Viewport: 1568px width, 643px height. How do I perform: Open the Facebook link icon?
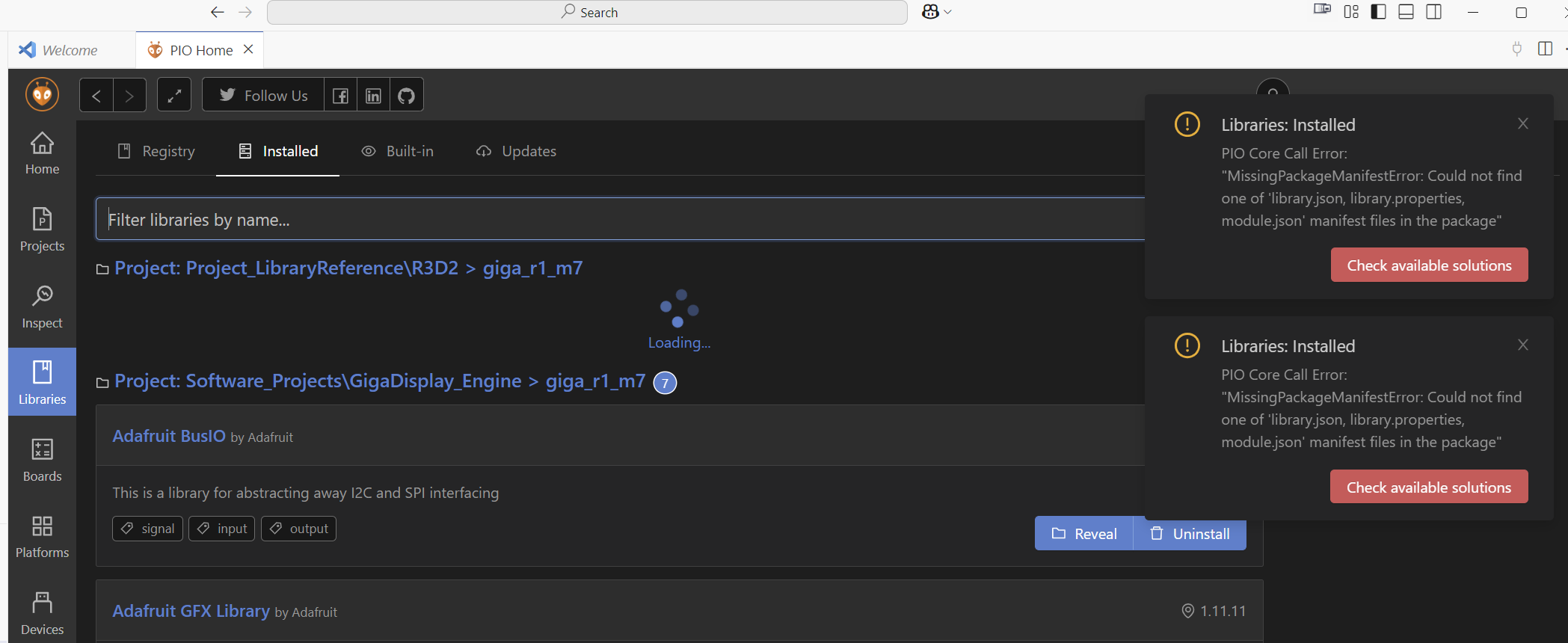coord(340,95)
